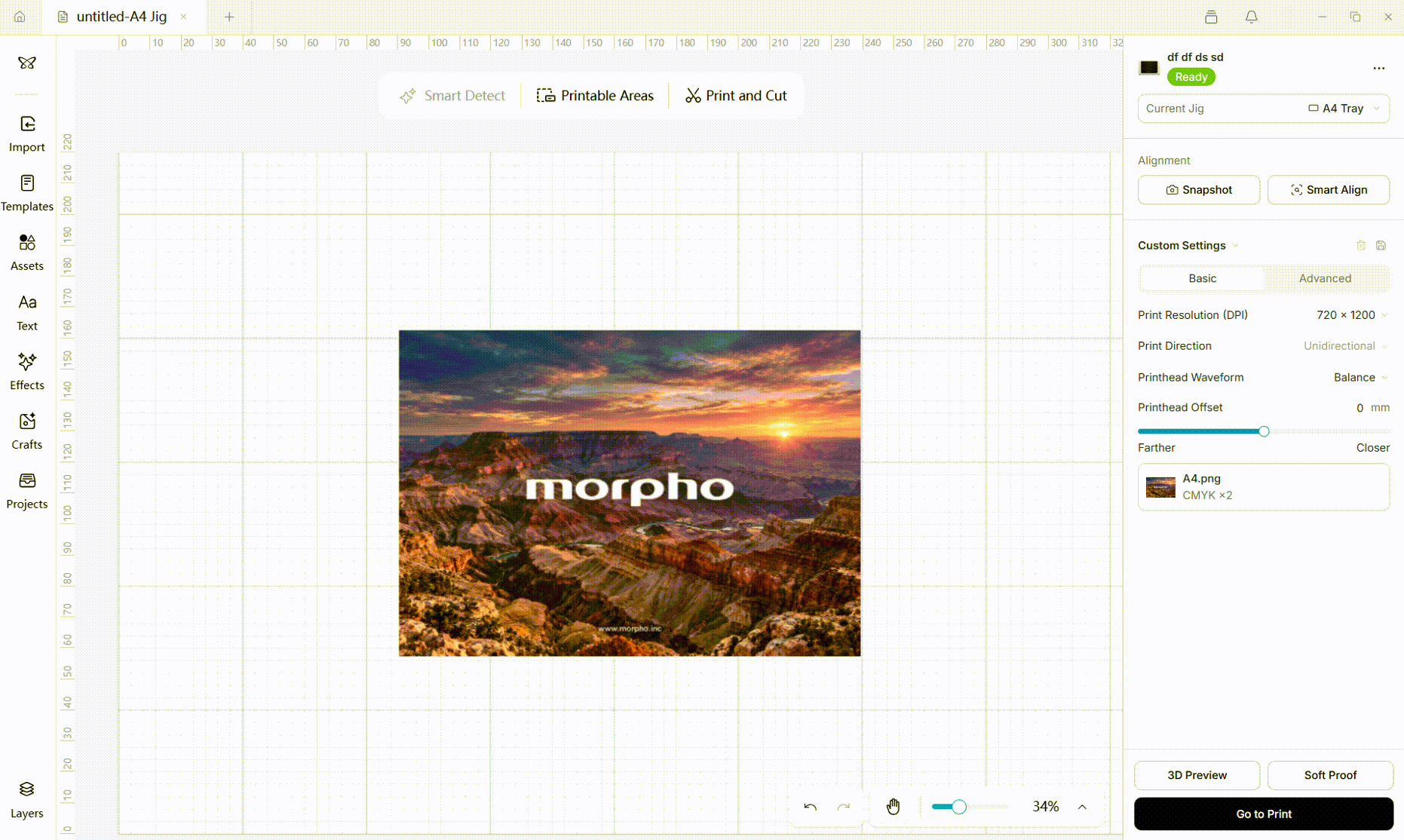This screenshot has height=840, width=1404.
Task: Toggle Printable Areas display
Action: [595, 96]
